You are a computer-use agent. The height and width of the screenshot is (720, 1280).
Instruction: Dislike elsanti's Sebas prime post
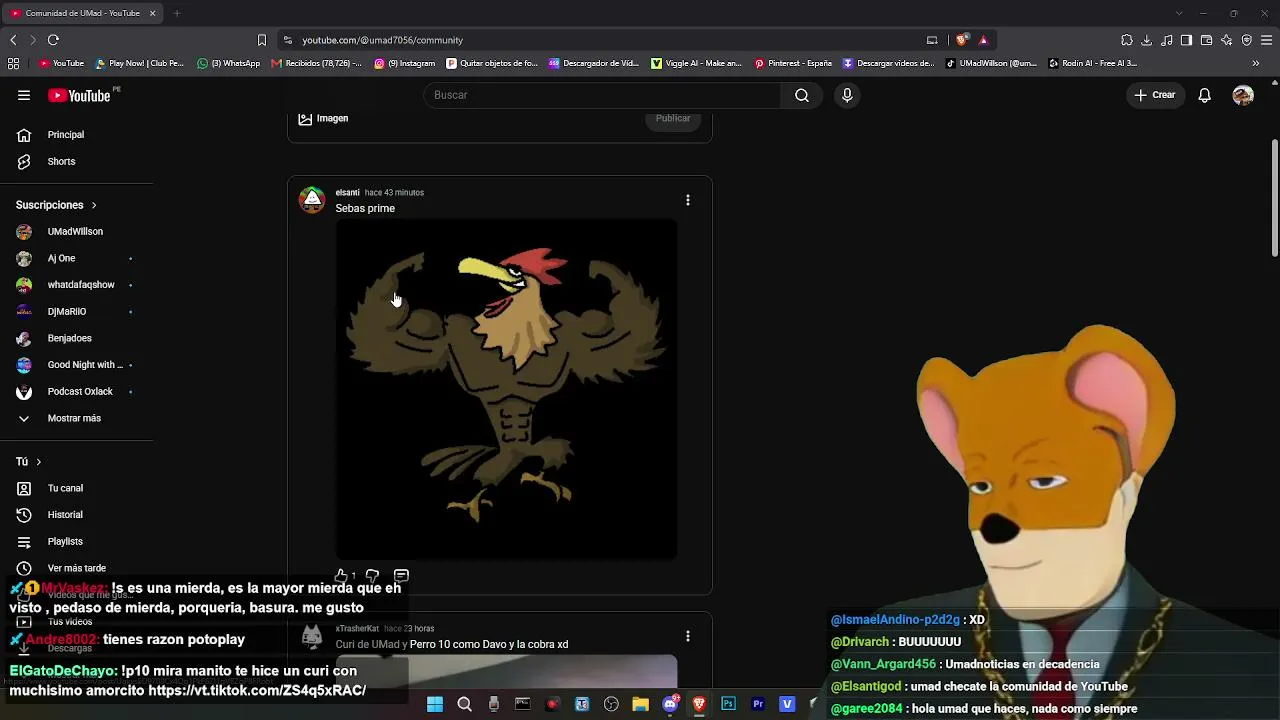coord(372,576)
